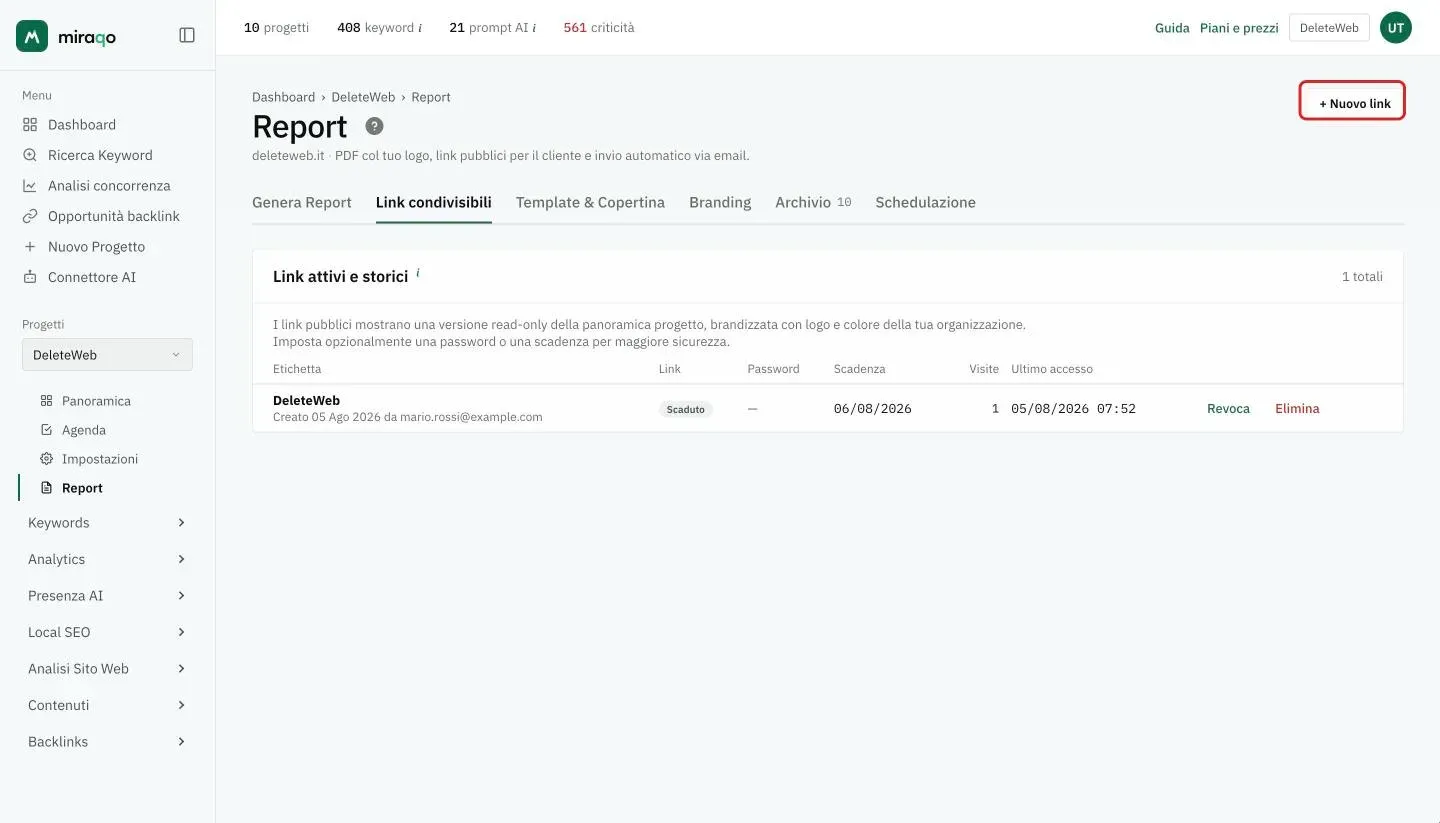The width and height of the screenshot is (1440, 823).
Task: Switch to the Genera Report tab
Action: click(302, 202)
